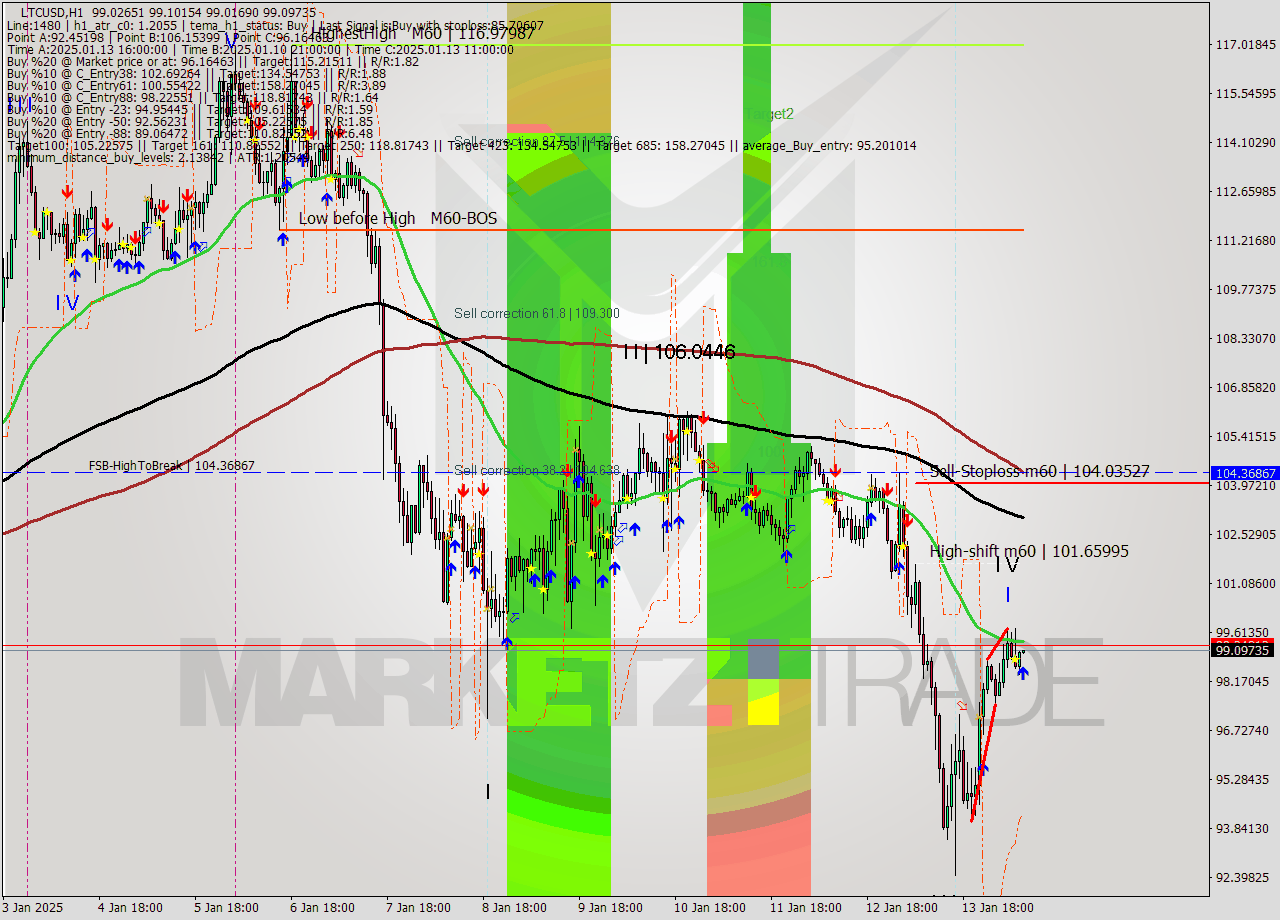Click the 108.33070 price axis value

(x=1244, y=339)
